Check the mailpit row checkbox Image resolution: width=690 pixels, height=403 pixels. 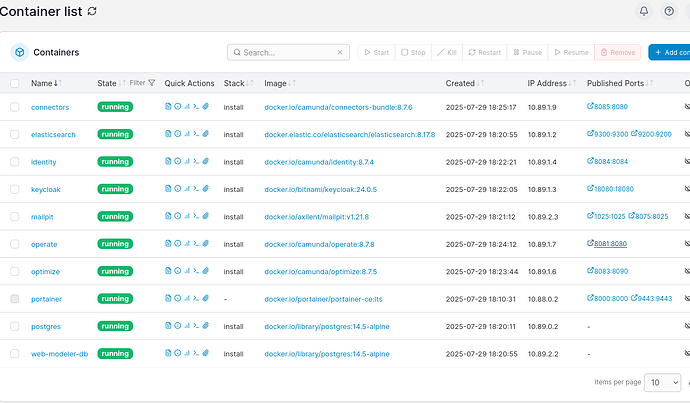(15, 216)
